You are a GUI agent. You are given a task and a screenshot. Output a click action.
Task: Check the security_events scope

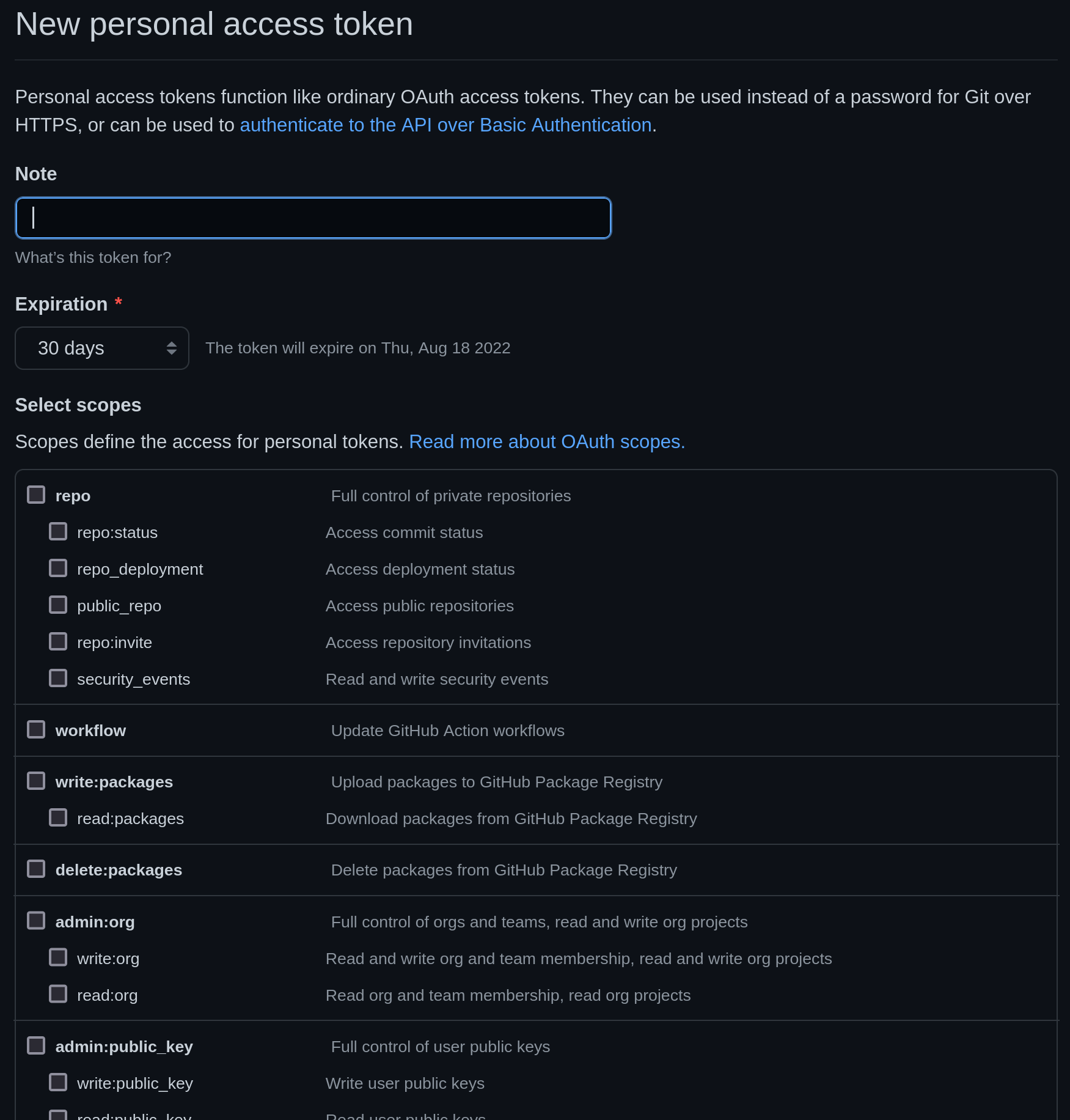click(58, 677)
